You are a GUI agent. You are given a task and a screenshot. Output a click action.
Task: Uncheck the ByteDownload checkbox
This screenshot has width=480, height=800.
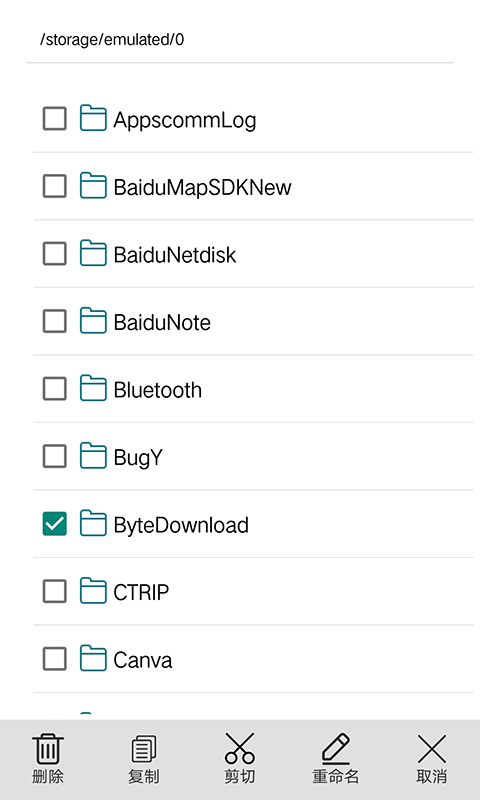pos(55,523)
